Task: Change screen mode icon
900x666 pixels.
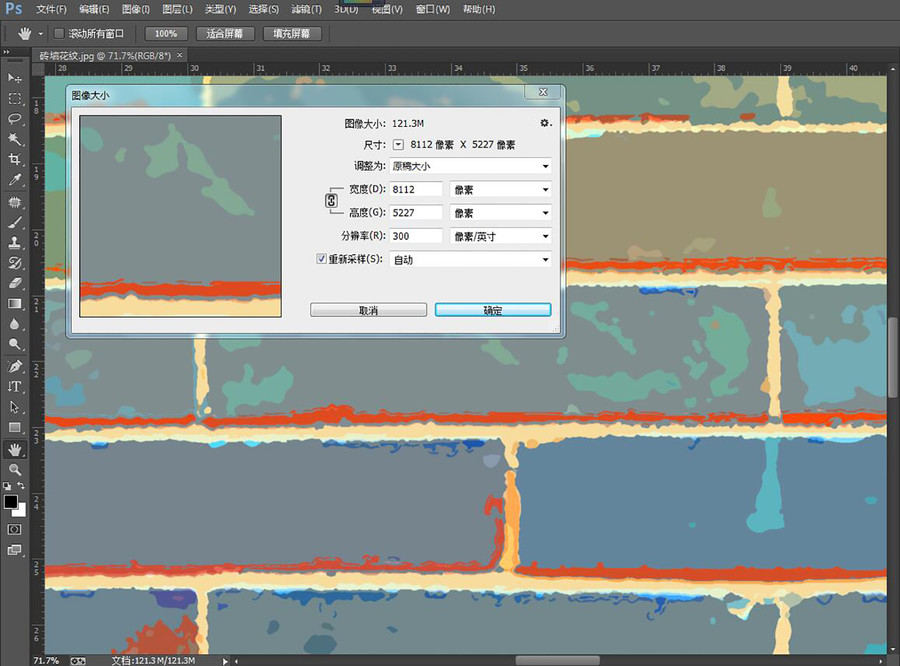Action: (14, 550)
